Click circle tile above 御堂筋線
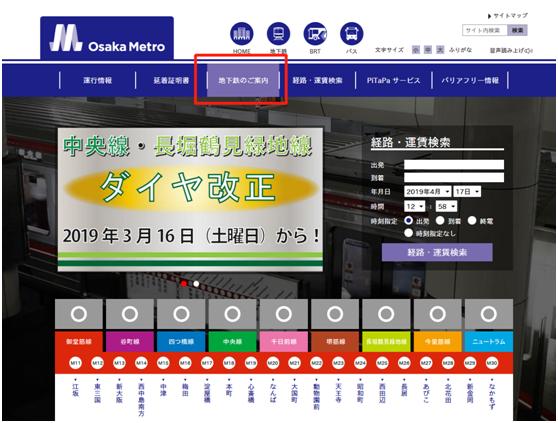 point(79,314)
